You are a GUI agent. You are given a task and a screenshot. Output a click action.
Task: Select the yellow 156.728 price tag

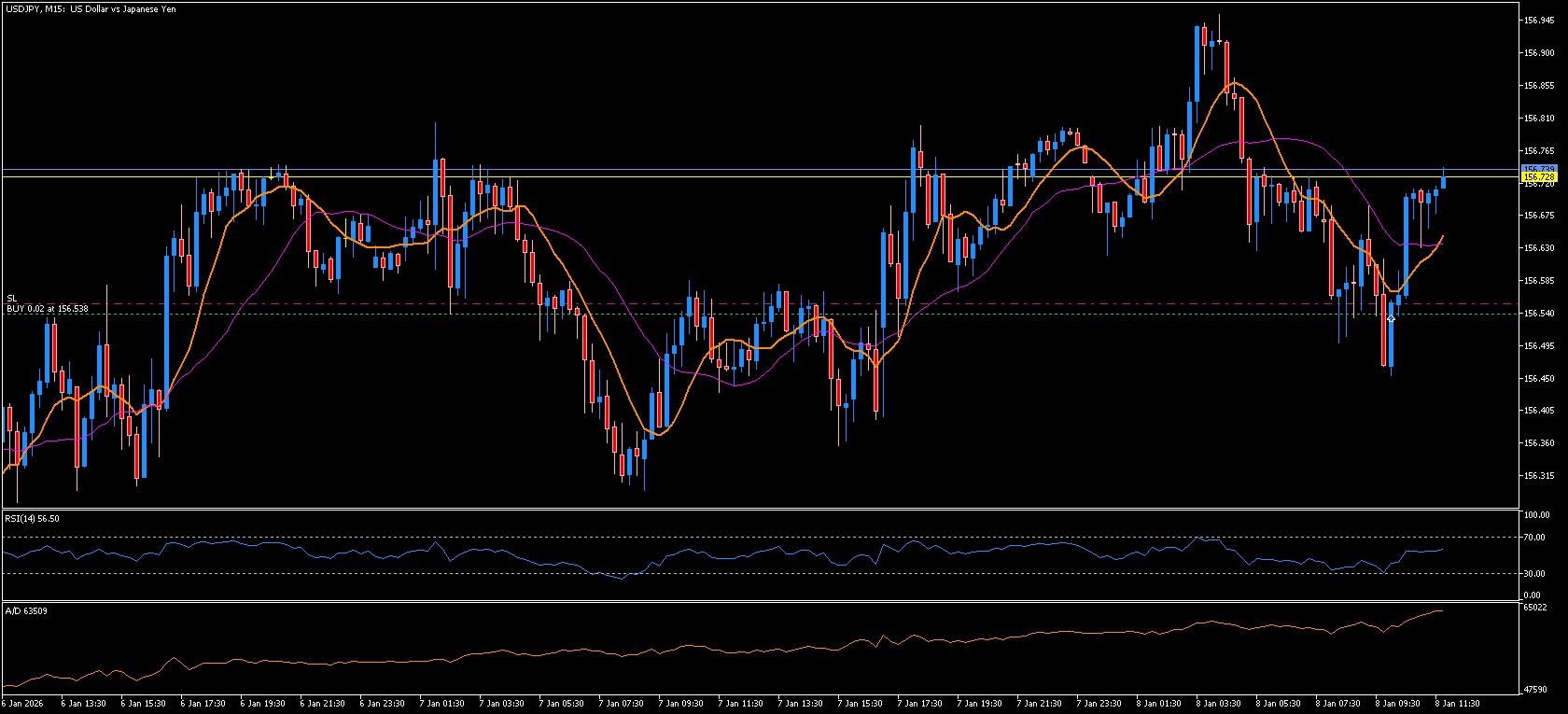1538,176
